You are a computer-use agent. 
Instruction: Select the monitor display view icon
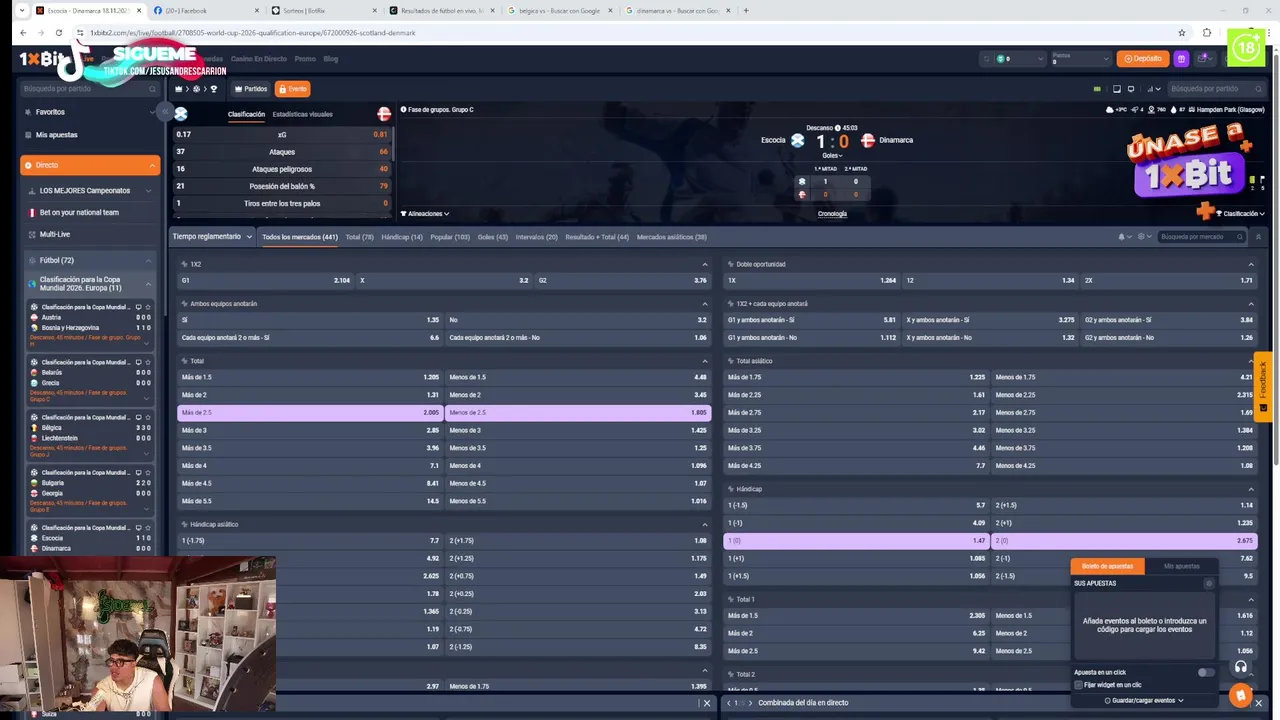tap(1131, 89)
